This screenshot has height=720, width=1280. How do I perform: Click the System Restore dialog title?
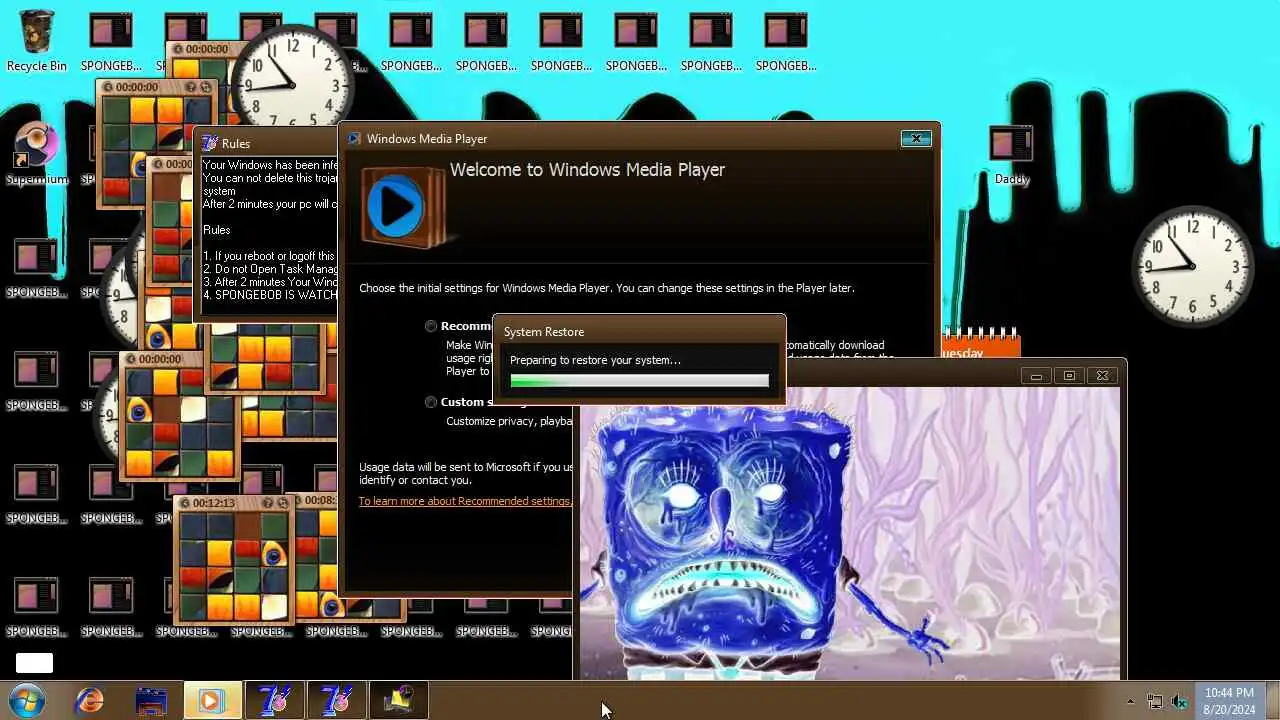544,332
